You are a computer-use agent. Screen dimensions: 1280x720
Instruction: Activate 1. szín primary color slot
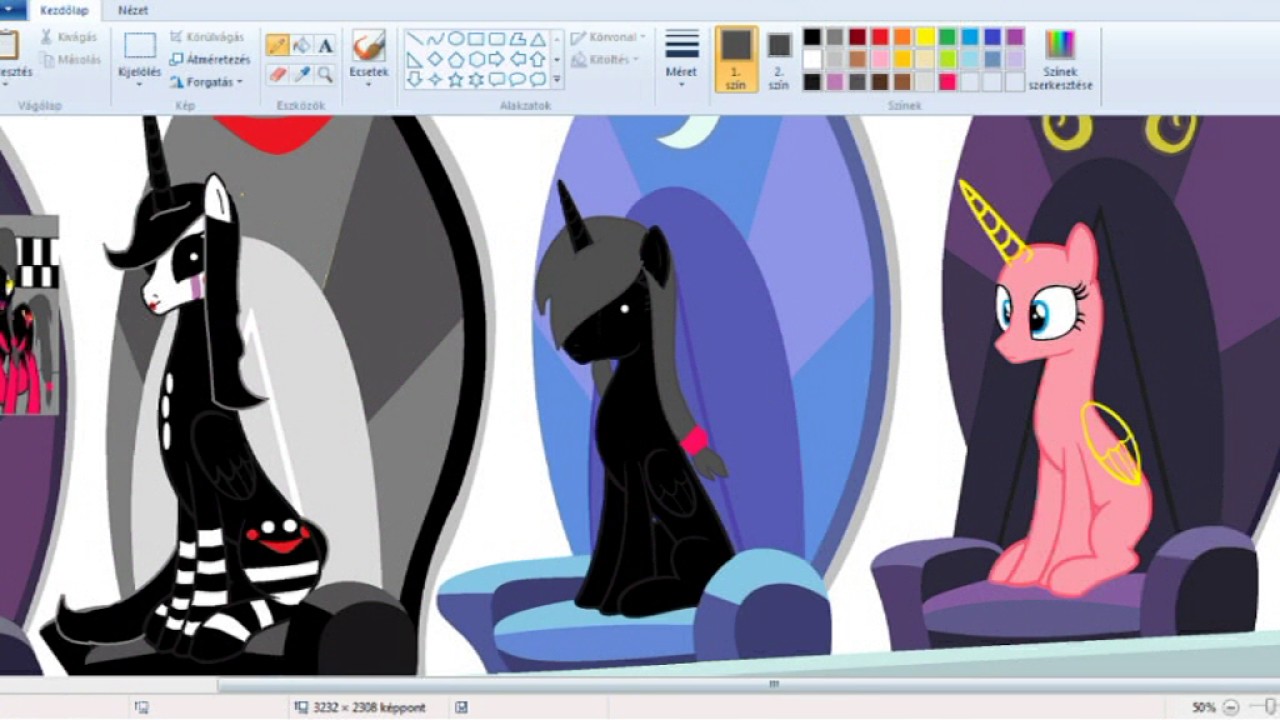[x=736, y=59]
